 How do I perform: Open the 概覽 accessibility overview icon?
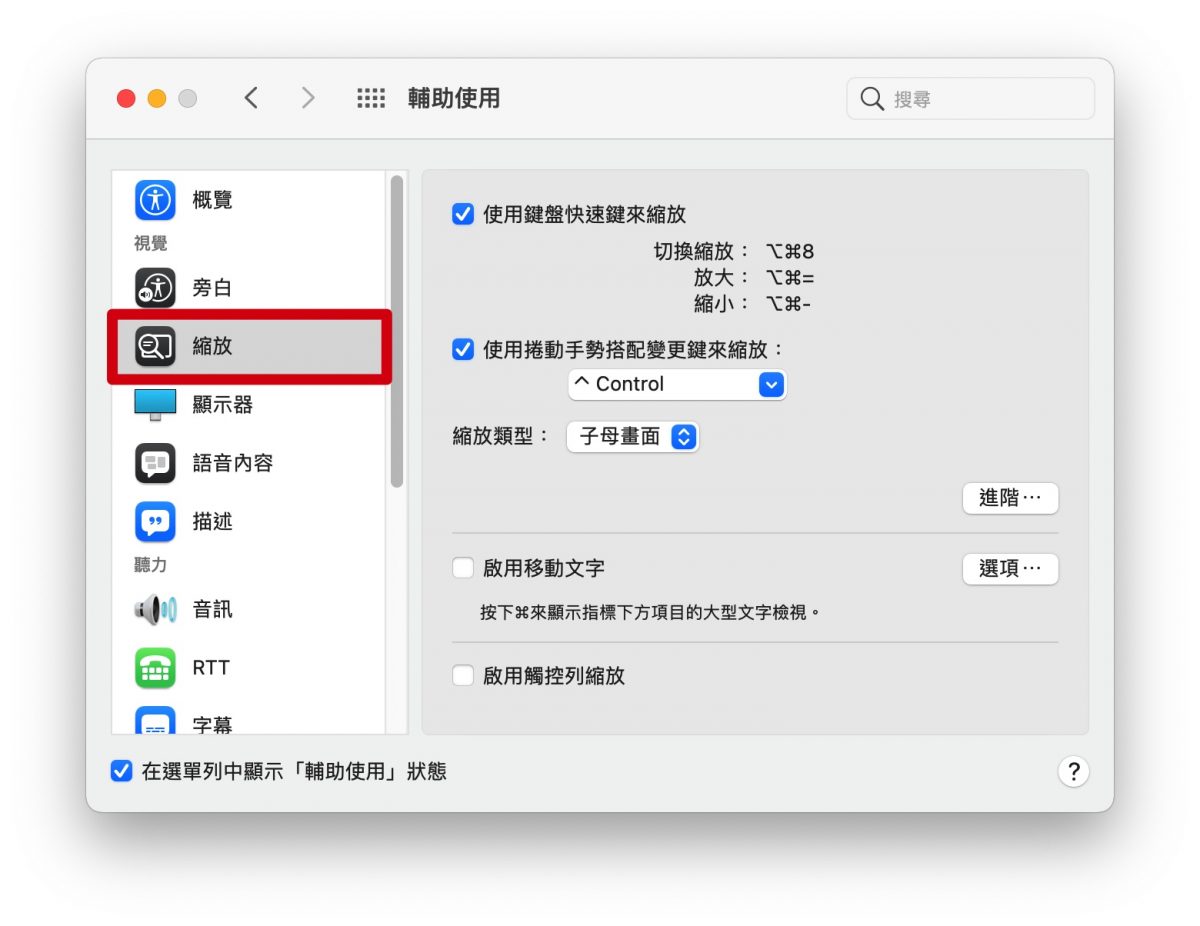coord(155,200)
